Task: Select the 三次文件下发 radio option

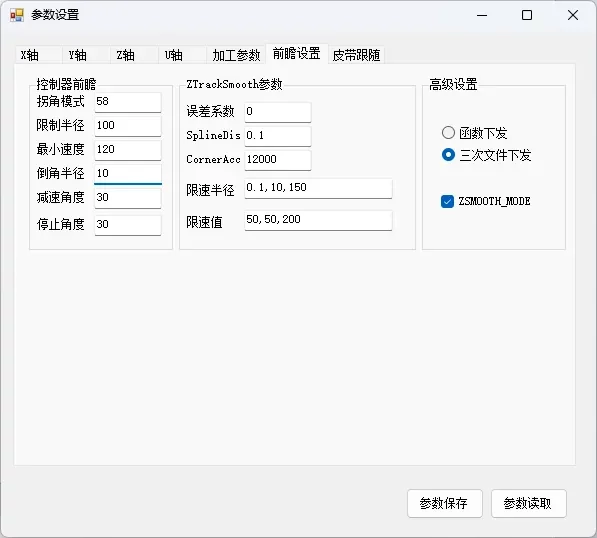Action: [x=448, y=155]
